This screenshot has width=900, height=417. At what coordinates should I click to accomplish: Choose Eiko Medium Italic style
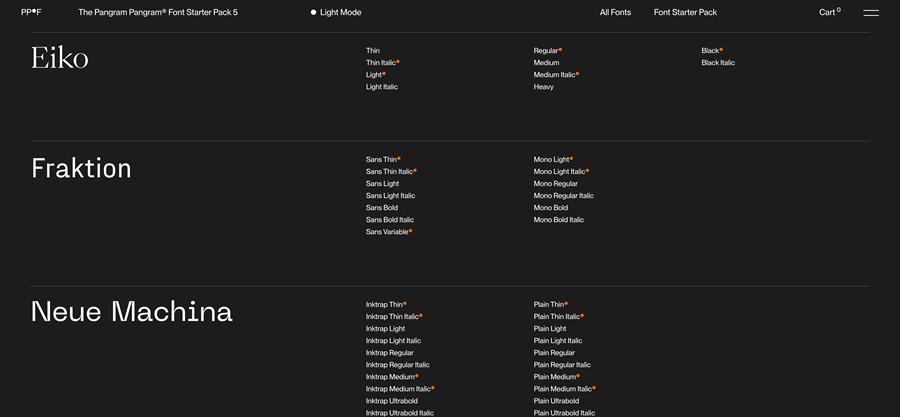coord(556,75)
